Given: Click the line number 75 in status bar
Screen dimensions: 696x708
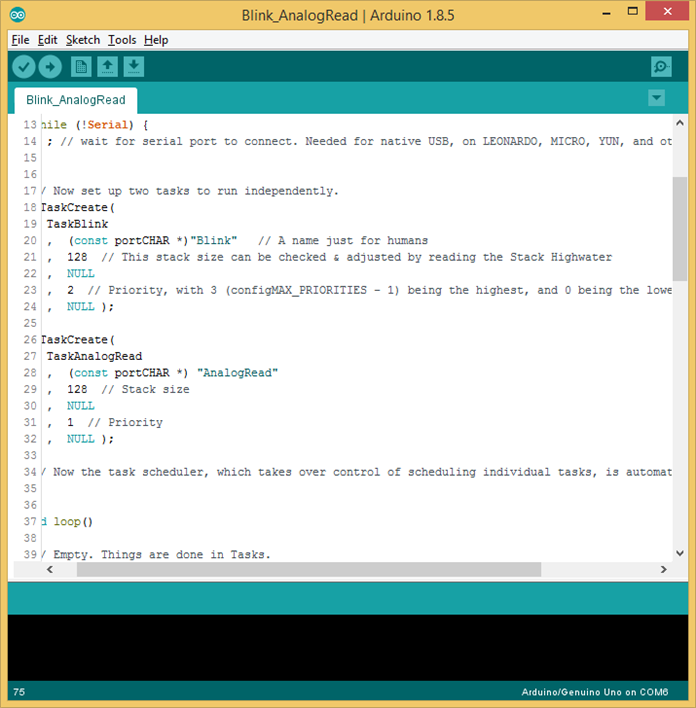Looking at the screenshot, I should (x=19, y=692).
